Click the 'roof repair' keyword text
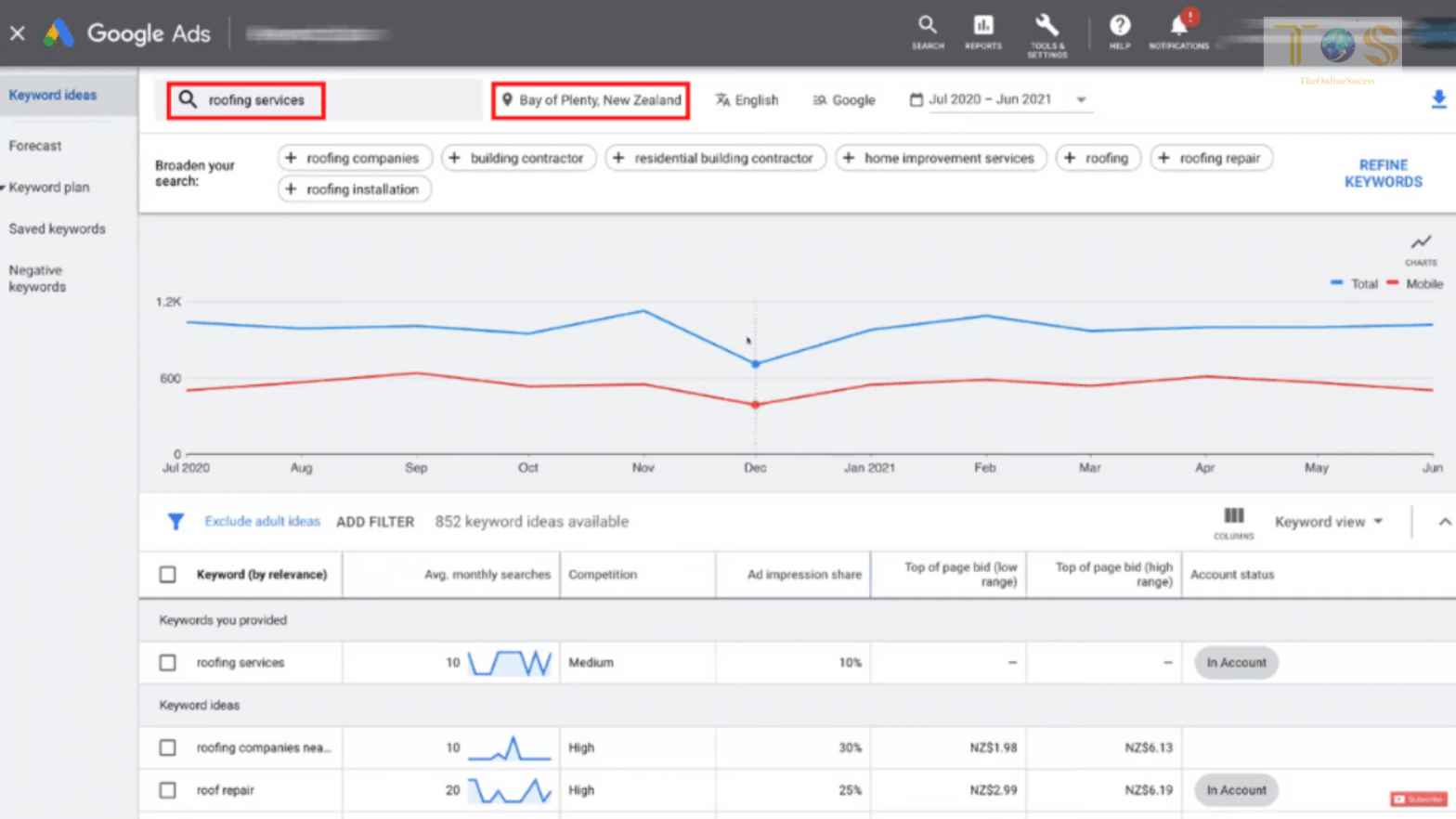 [x=225, y=790]
